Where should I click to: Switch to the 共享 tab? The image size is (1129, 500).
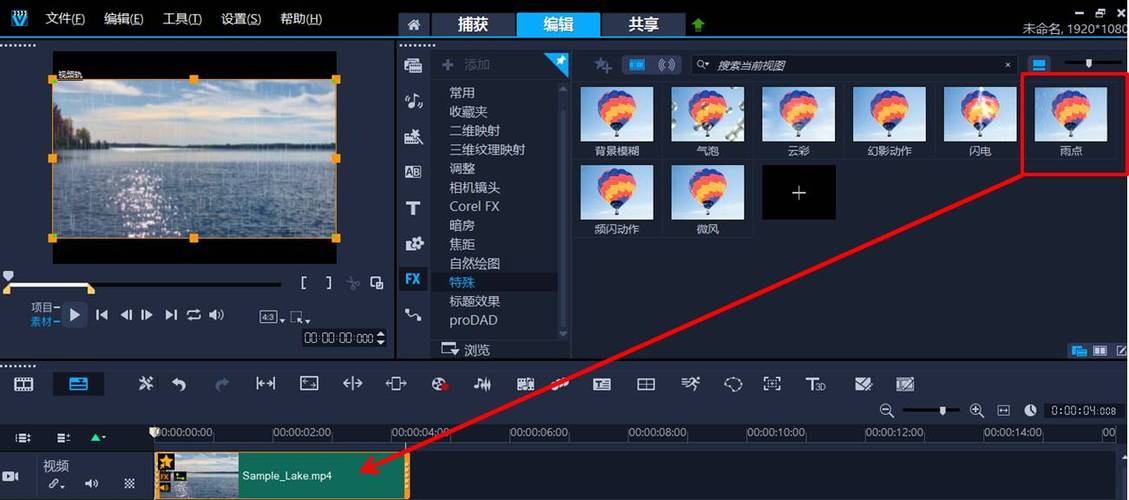click(643, 24)
